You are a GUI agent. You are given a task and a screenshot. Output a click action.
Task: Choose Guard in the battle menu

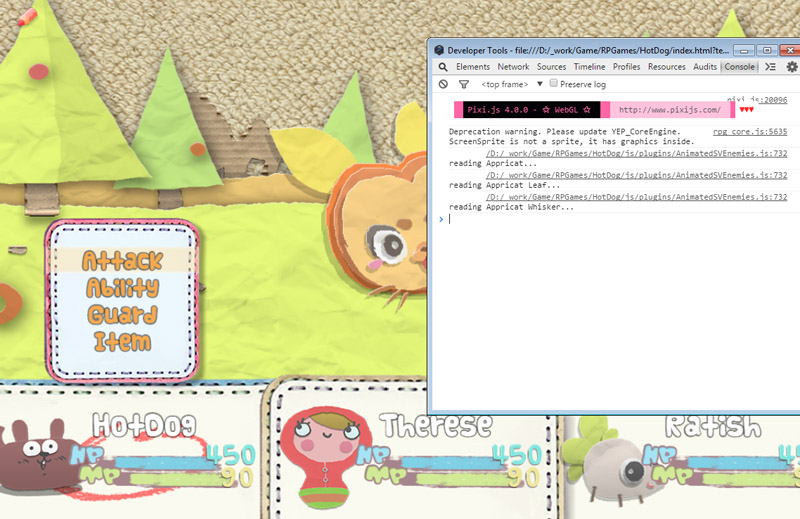click(x=122, y=314)
